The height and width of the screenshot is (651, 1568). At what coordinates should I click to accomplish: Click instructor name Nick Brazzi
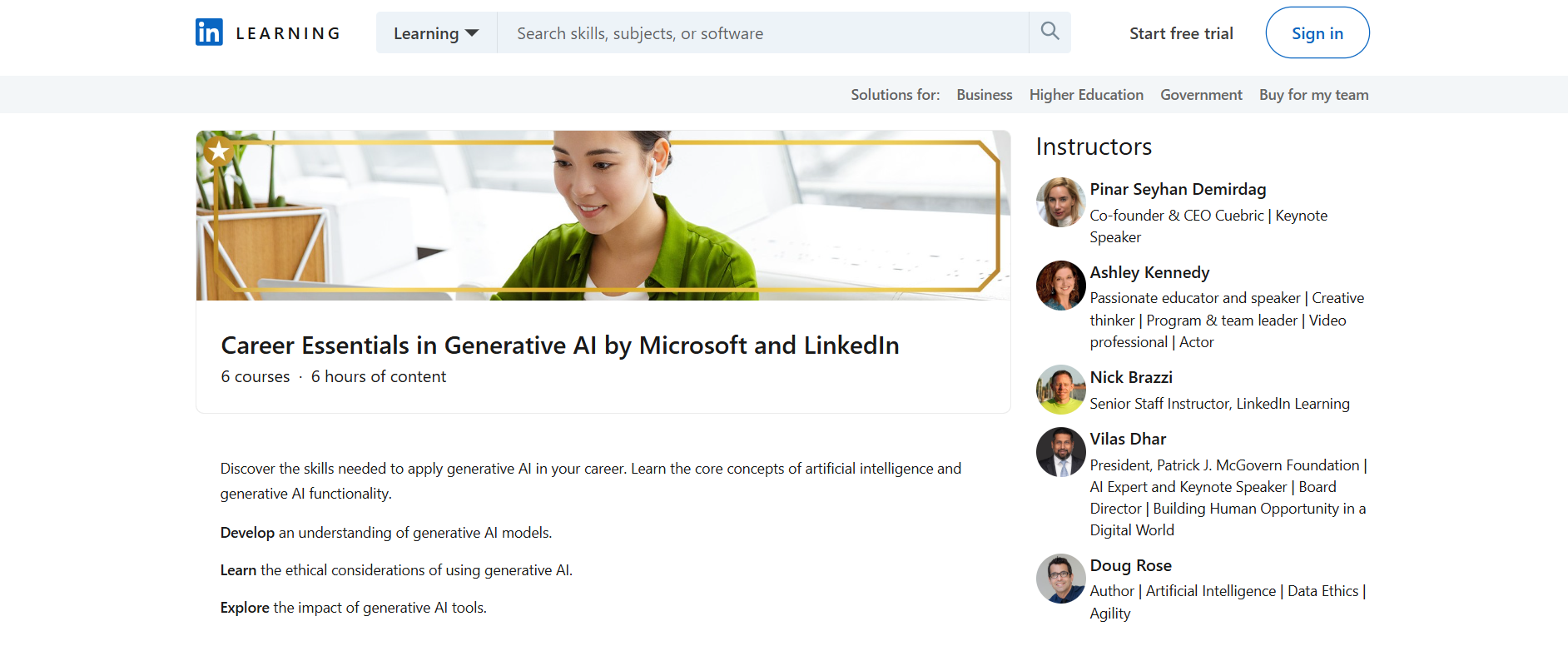[x=1131, y=377]
